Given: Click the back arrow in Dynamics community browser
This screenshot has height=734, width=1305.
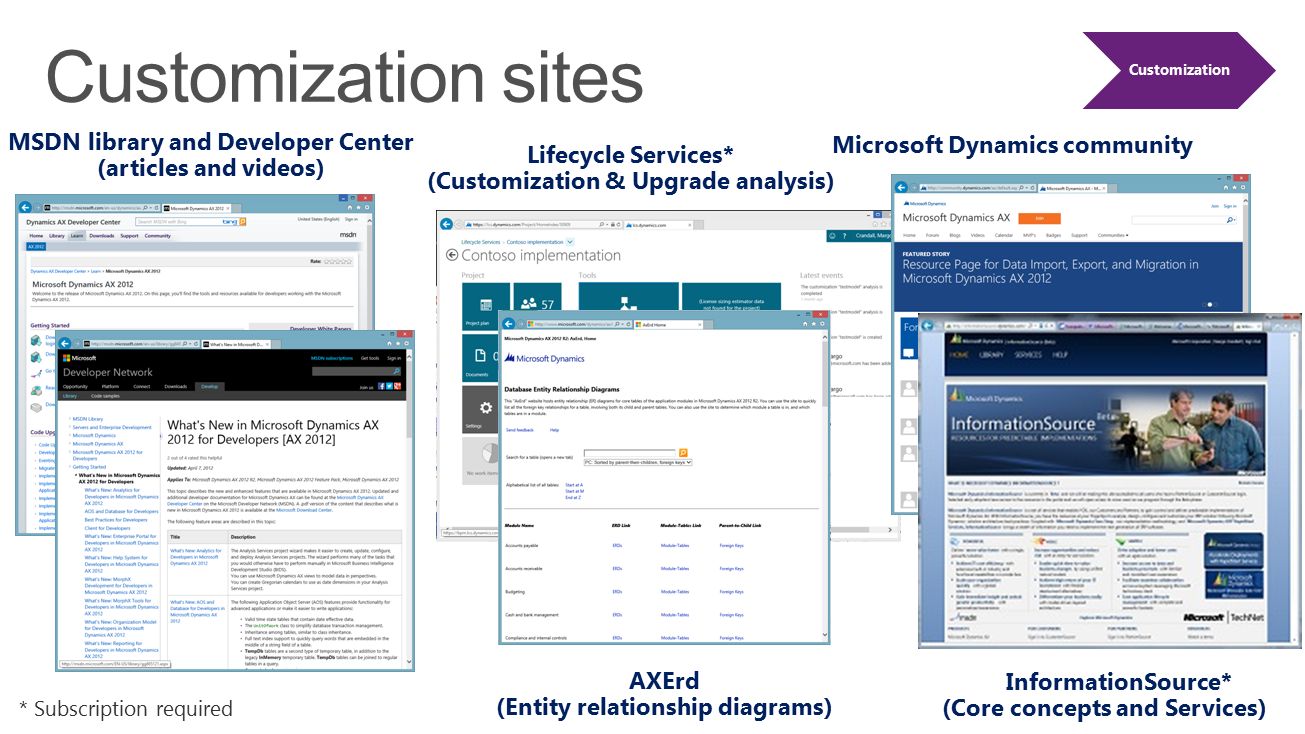Looking at the screenshot, I should tap(901, 187).
